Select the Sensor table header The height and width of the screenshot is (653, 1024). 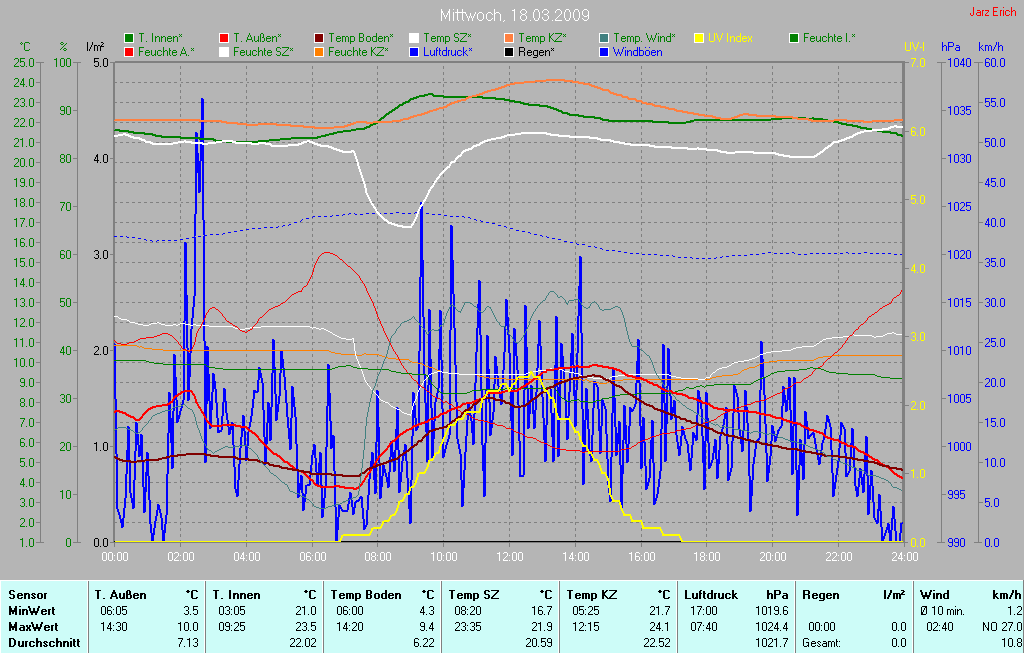pyautogui.click(x=28, y=595)
